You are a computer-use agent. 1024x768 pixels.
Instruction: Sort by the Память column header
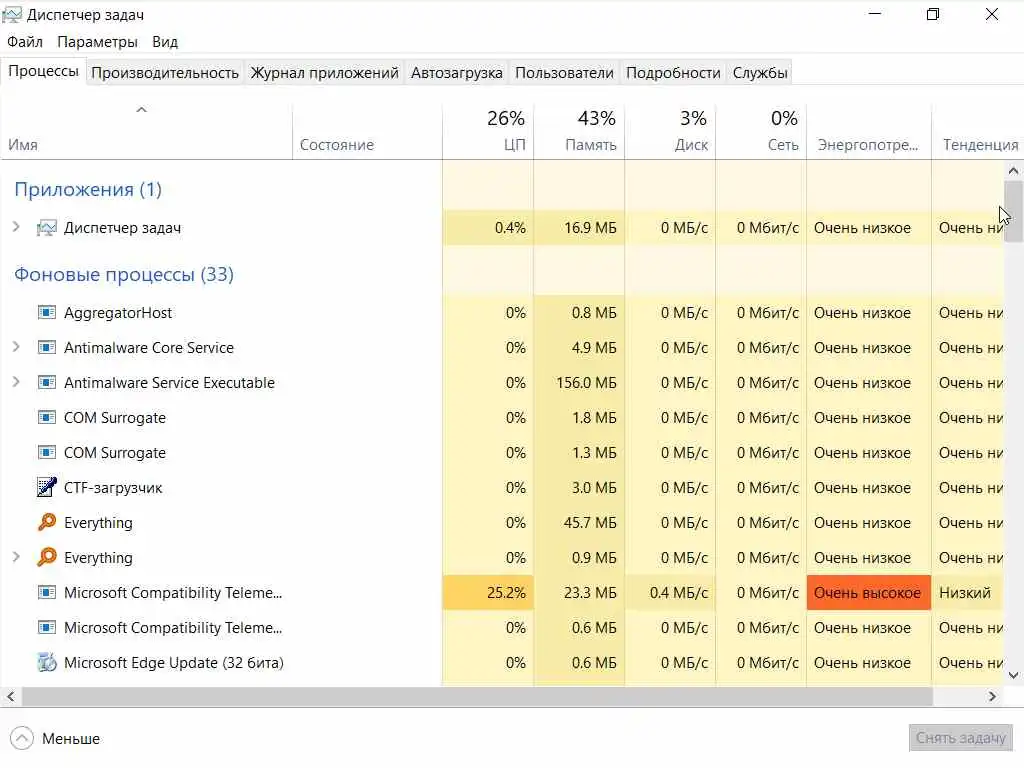[579, 131]
